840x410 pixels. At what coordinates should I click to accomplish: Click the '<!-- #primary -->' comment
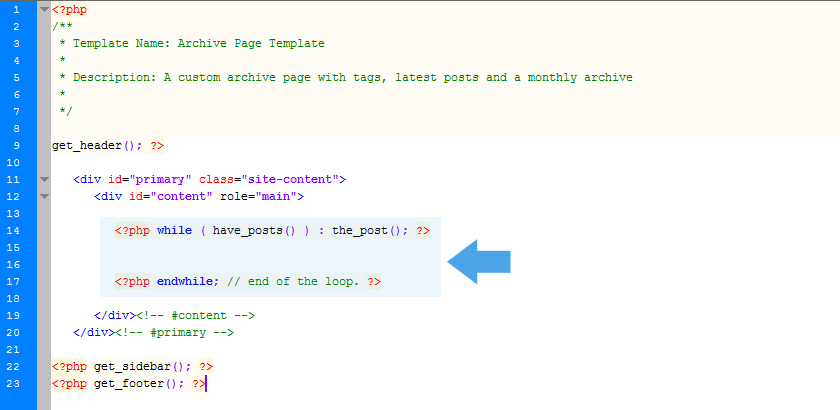(x=175, y=333)
